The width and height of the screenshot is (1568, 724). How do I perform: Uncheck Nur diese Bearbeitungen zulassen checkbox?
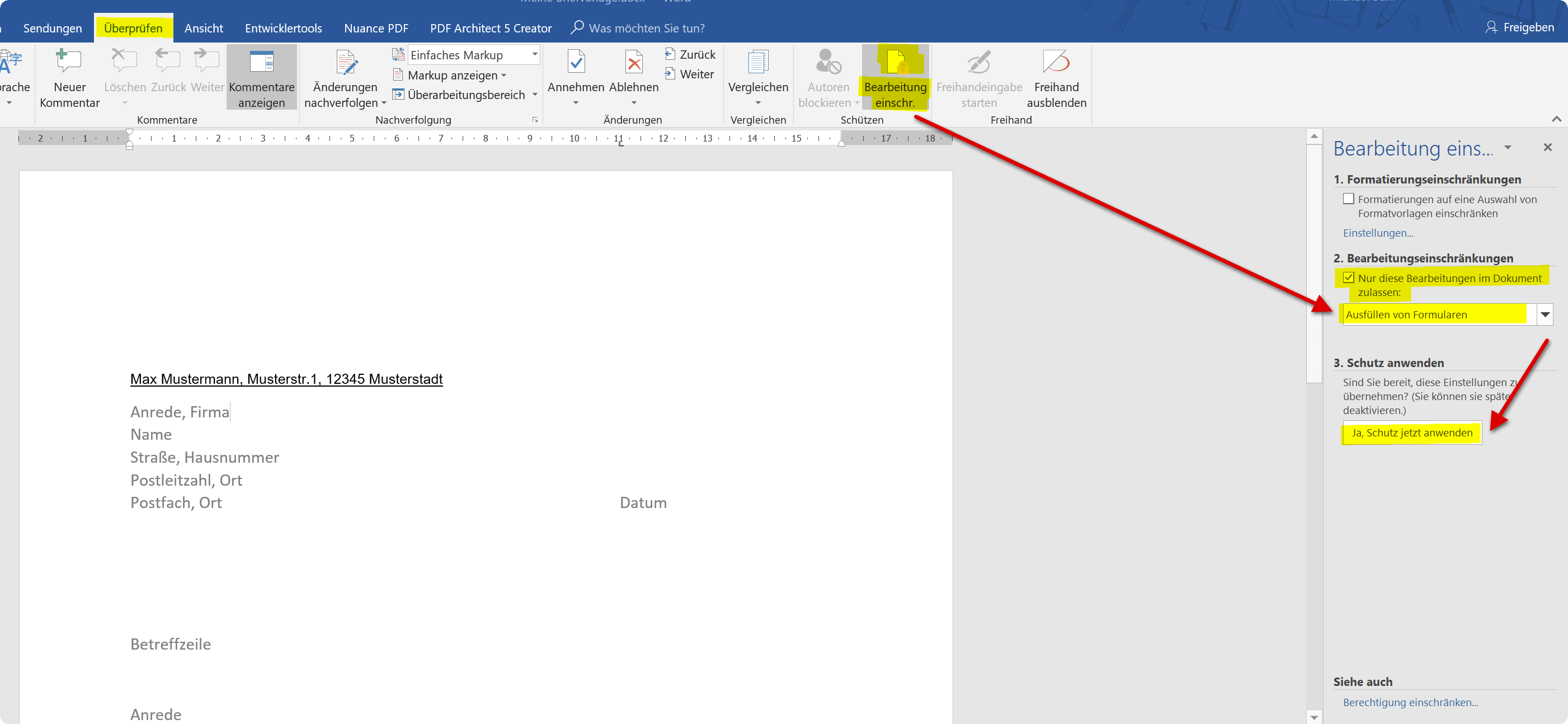(1348, 278)
